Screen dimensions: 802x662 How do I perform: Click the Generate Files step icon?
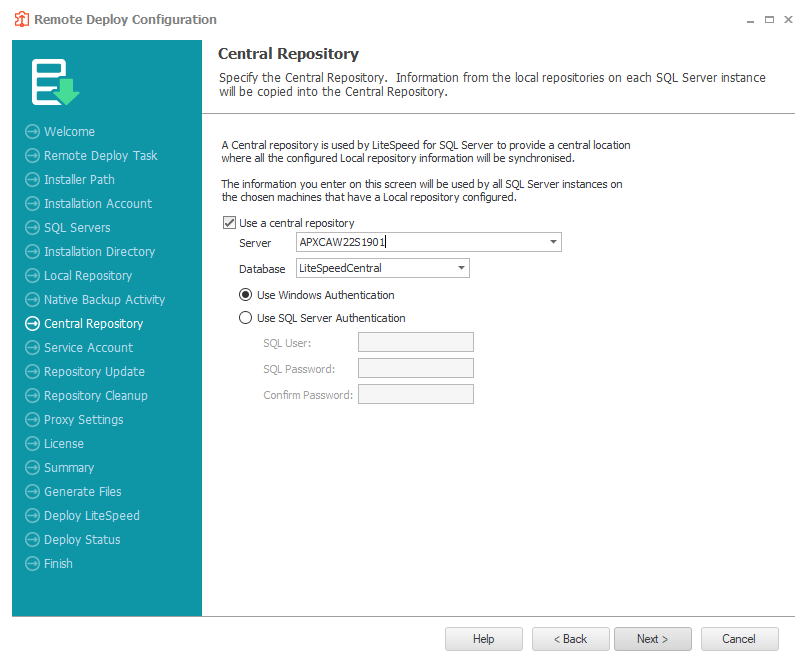(x=32, y=492)
